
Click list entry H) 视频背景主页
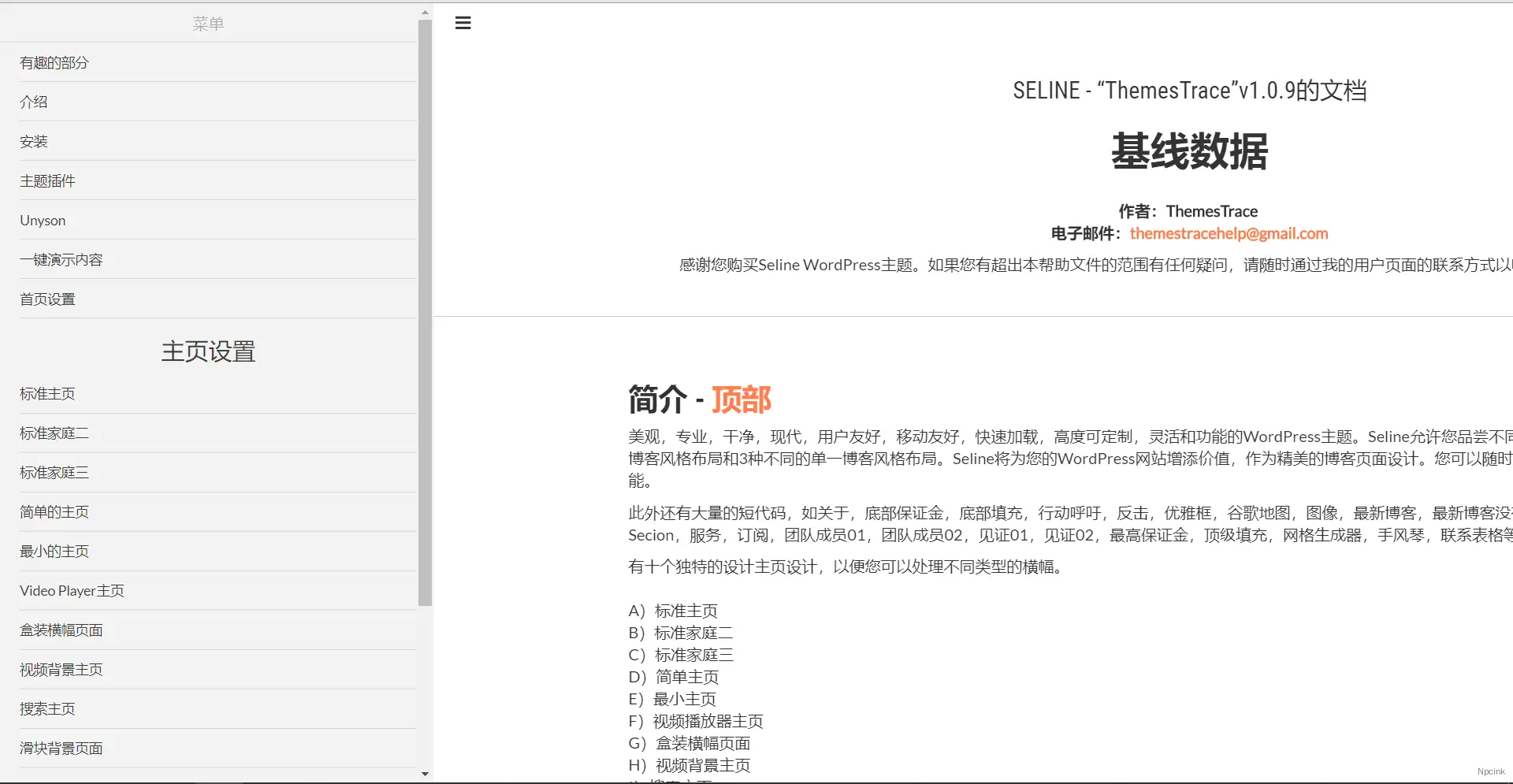(x=690, y=765)
